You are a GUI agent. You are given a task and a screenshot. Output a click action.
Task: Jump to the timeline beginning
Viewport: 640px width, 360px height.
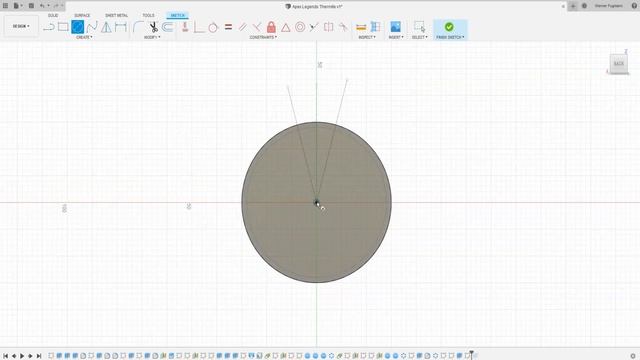[x=5, y=356]
